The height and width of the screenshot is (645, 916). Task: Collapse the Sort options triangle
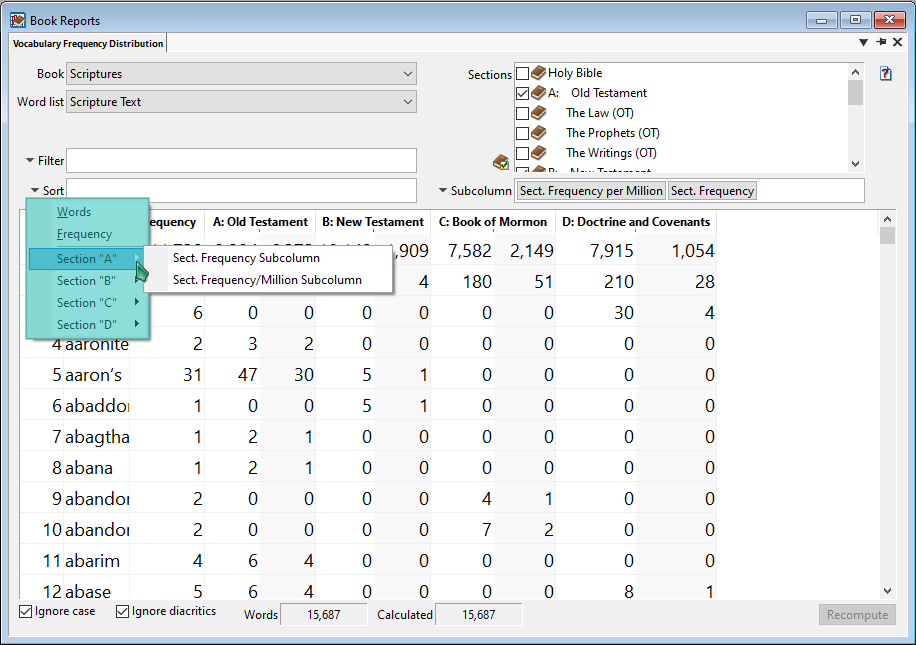pyautogui.click(x=34, y=190)
